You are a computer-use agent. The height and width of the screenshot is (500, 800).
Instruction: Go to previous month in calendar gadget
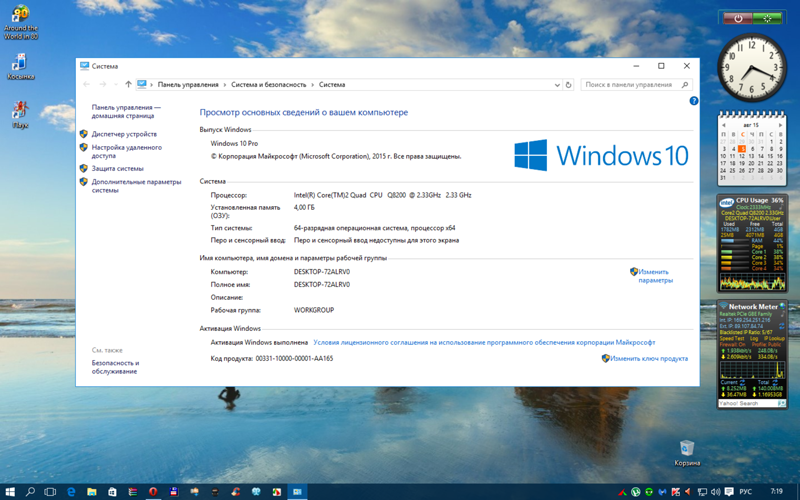click(723, 126)
